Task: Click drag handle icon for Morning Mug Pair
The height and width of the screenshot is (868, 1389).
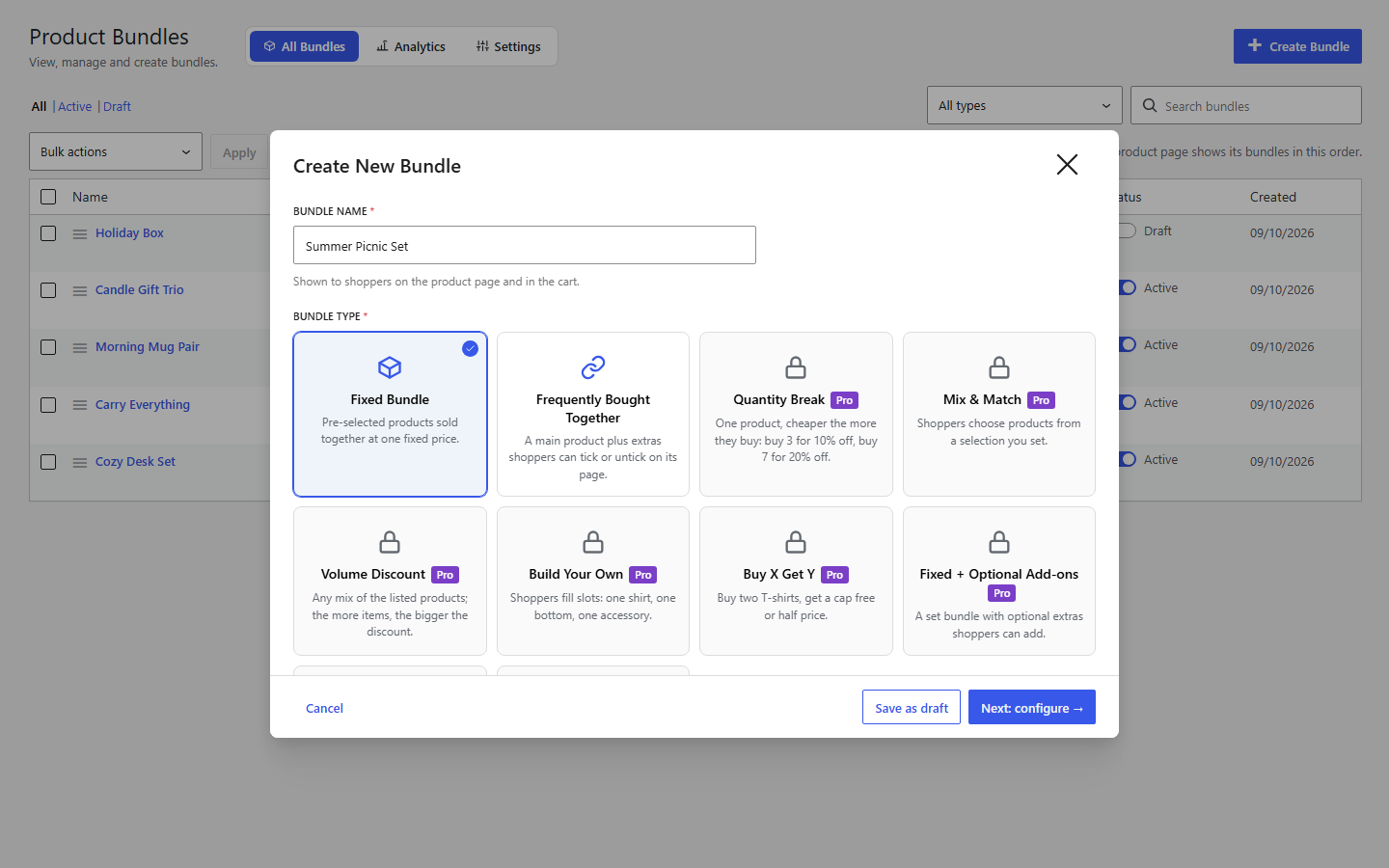Action: coord(80,348)
